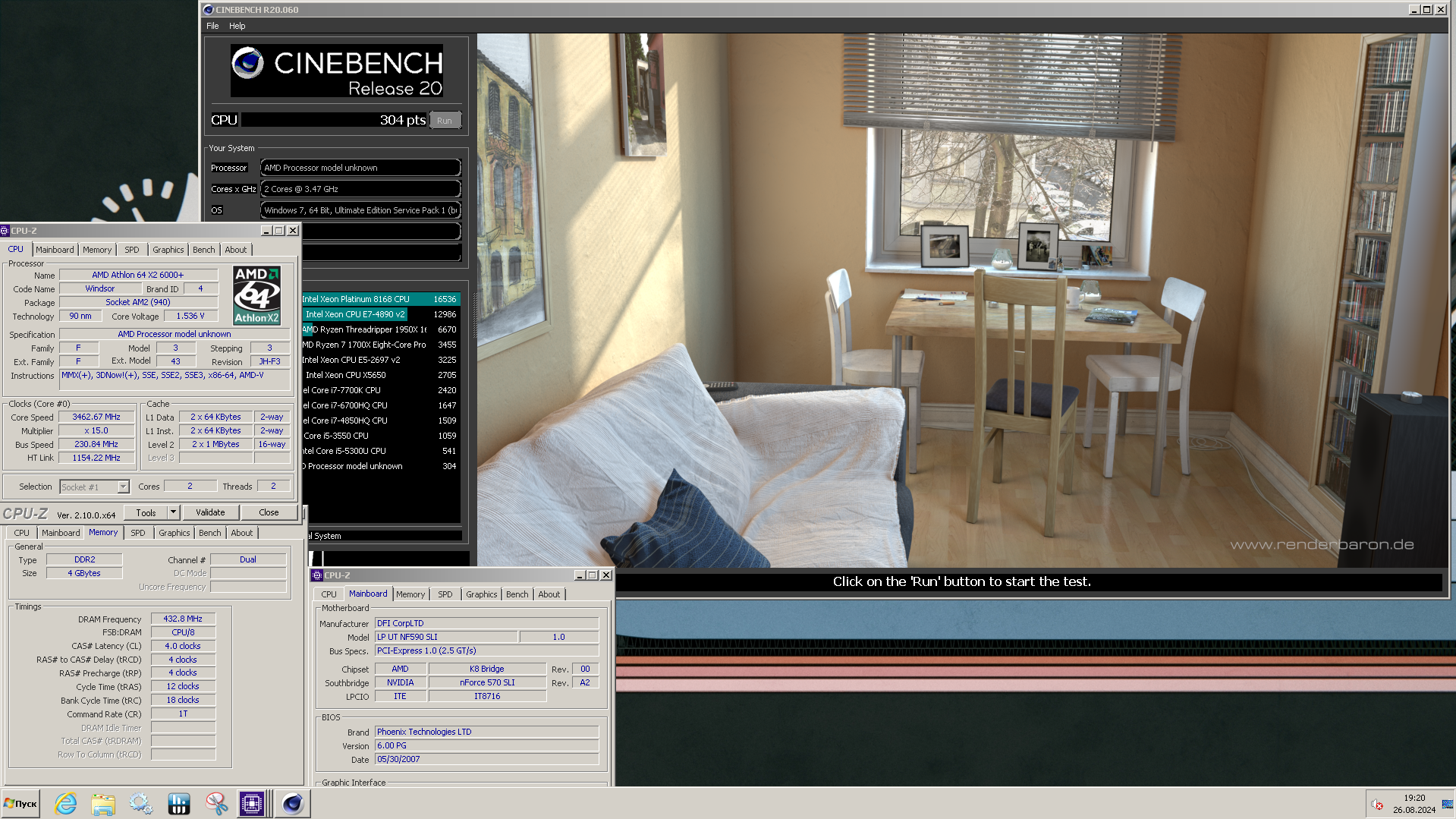This screenshot has width=1456, height=819.
Task: Click the muted speaker icon in system tray
Action: tap(1377, 805)
